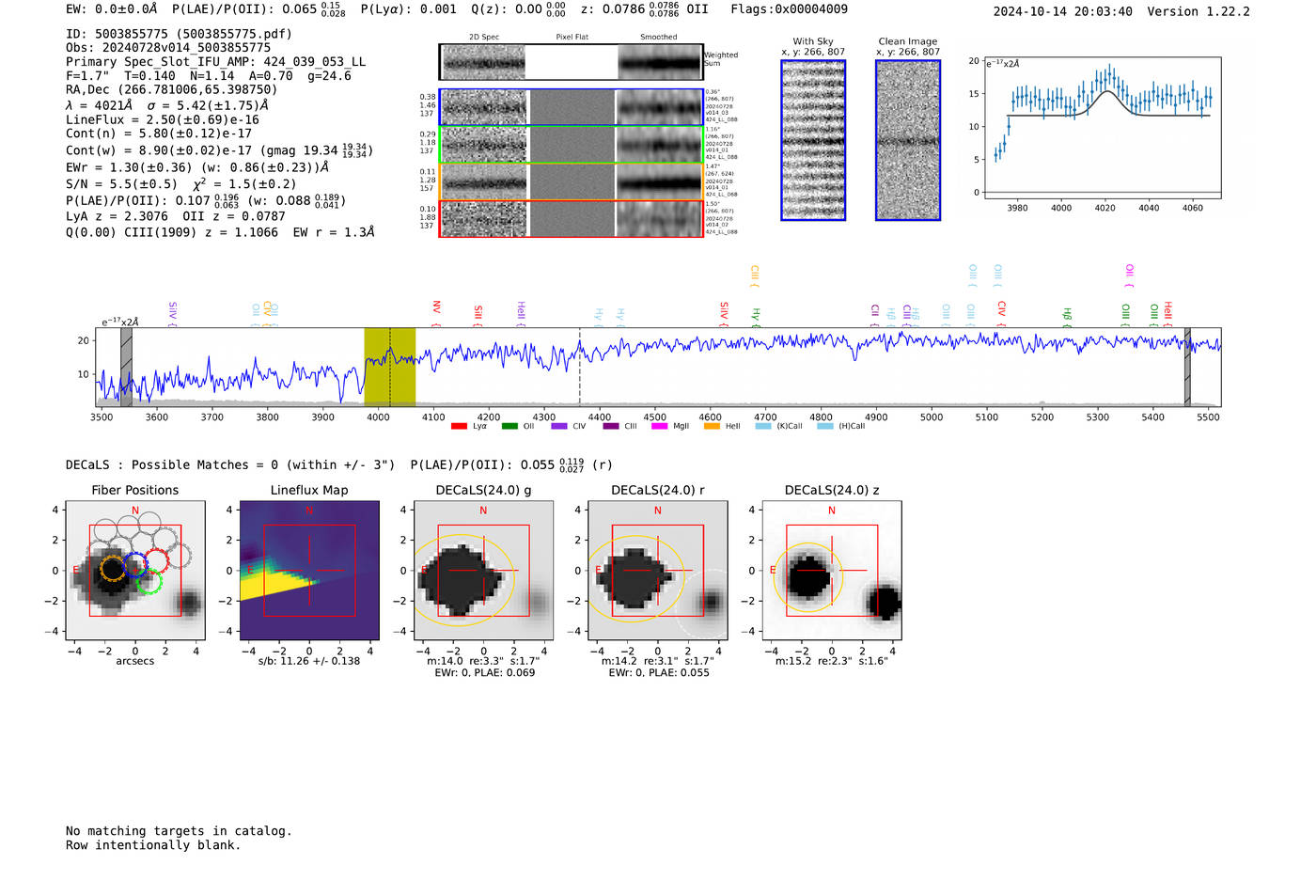This screenshot has width=1316, height=896.
Task: Open the Lineflux Map panel
Action: pyautogui.click(x=309, y=571)
